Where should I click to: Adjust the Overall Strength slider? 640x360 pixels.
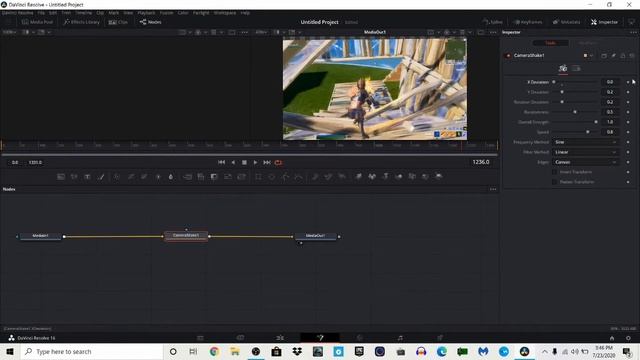coord(576,122)
